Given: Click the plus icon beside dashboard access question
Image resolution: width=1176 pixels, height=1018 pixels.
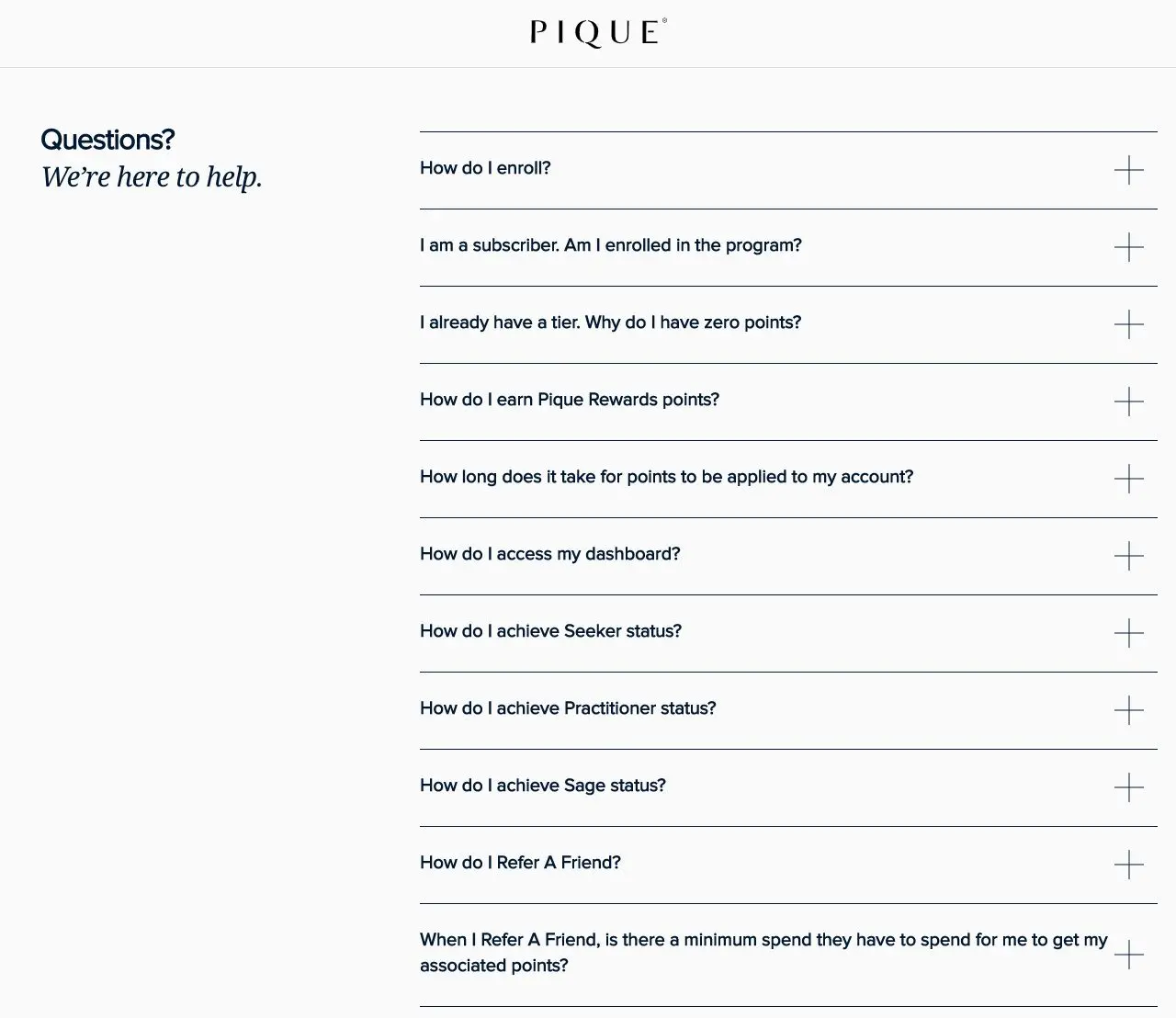Looking at the screenshot, I should coord(1128,556).
